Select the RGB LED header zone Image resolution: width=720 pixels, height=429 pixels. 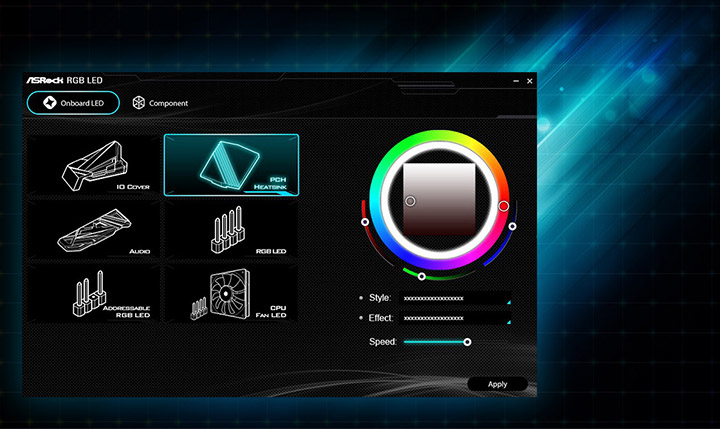click(231, 230)
